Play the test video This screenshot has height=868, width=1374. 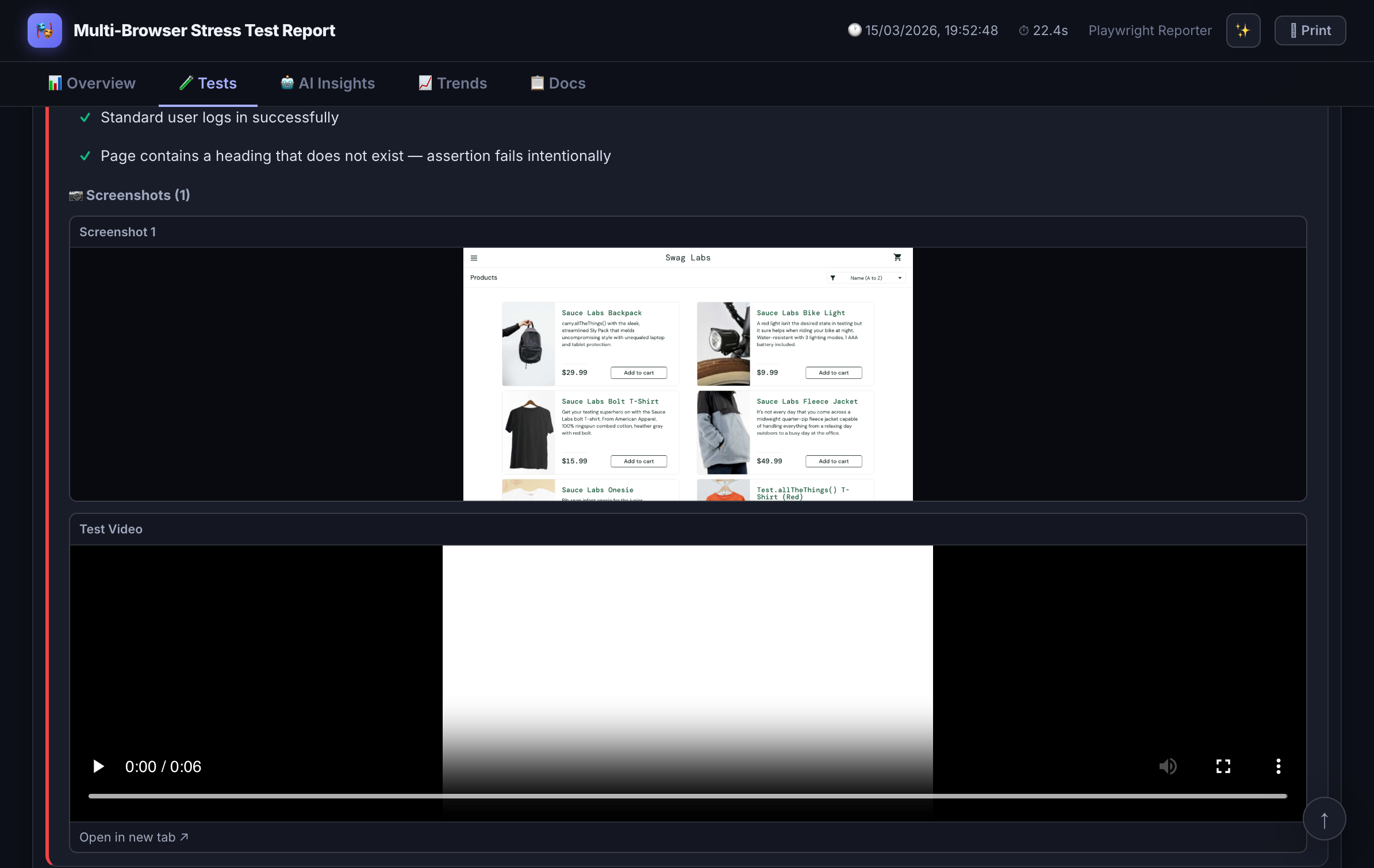pos(98,766)
